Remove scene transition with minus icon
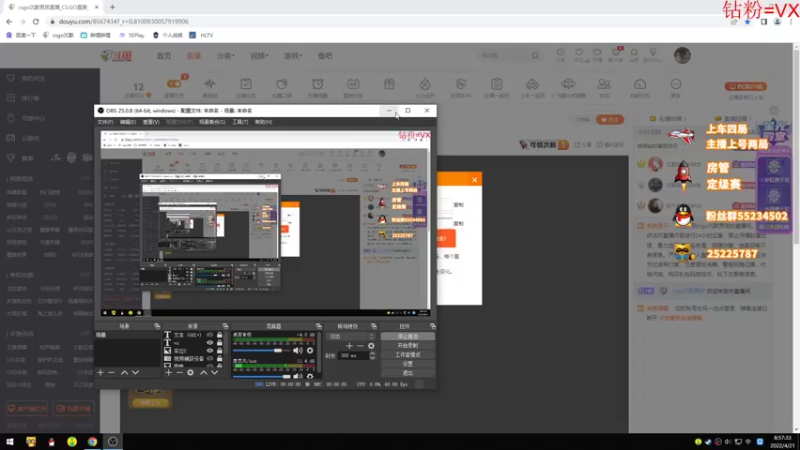 point(360,346)
